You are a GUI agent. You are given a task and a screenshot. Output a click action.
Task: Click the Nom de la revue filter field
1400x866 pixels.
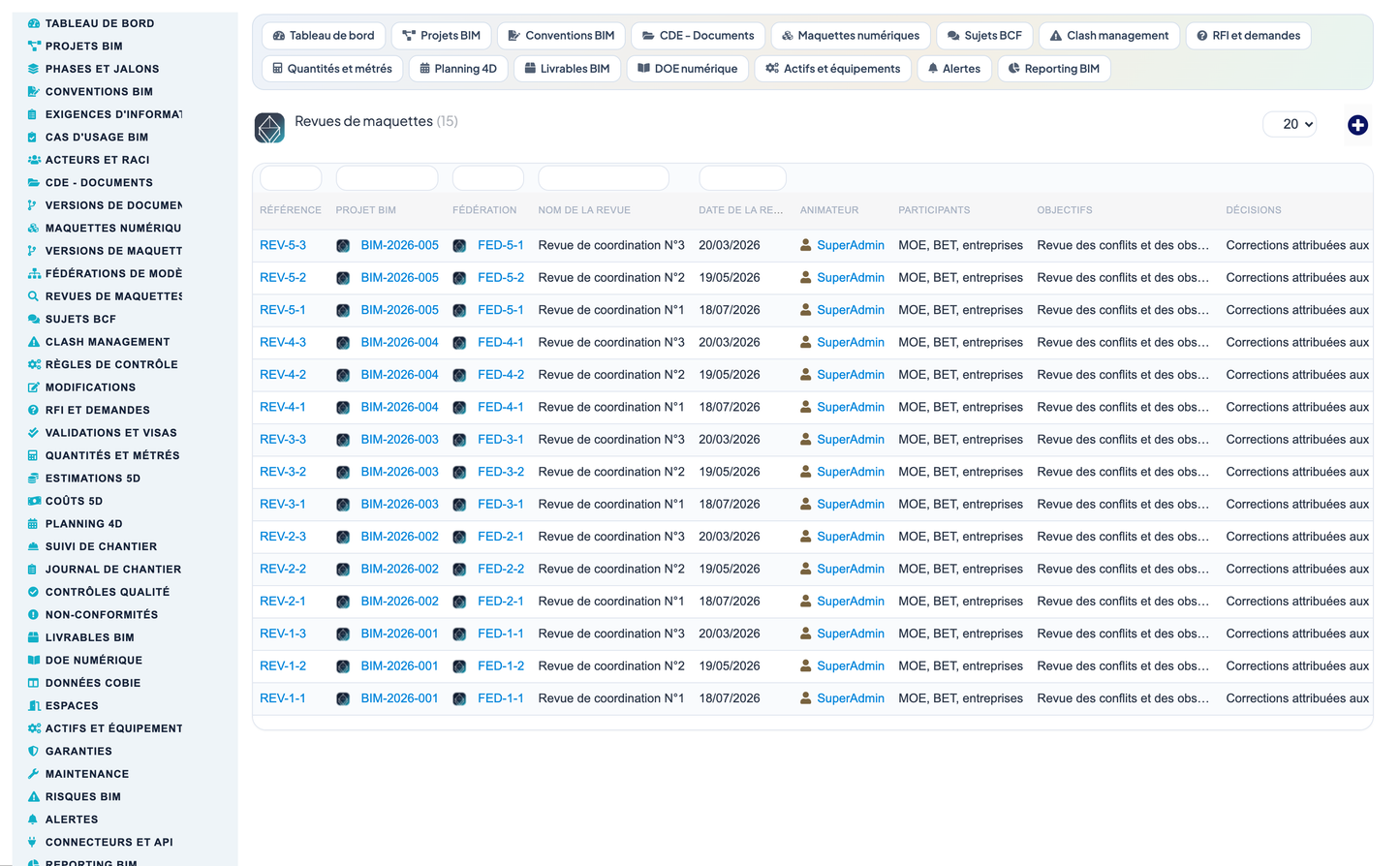(x=604, y=178)
